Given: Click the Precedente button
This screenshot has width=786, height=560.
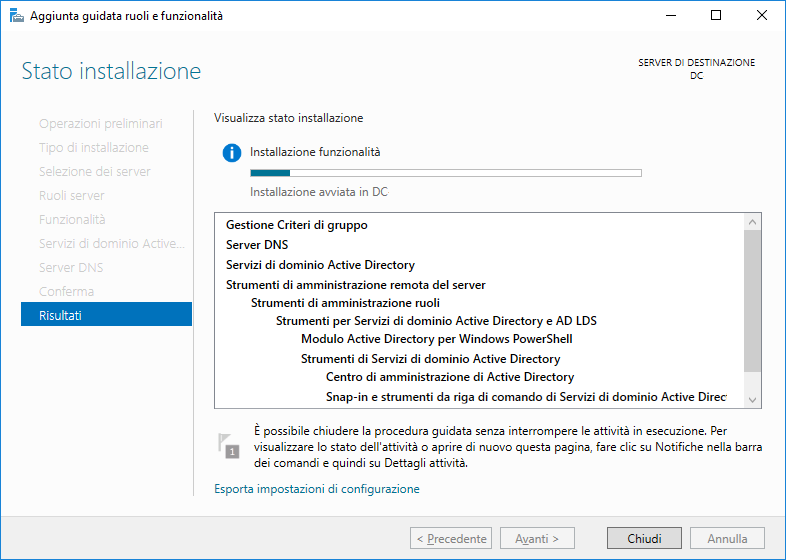Looking at the screenshot, I should click(451, 538).
